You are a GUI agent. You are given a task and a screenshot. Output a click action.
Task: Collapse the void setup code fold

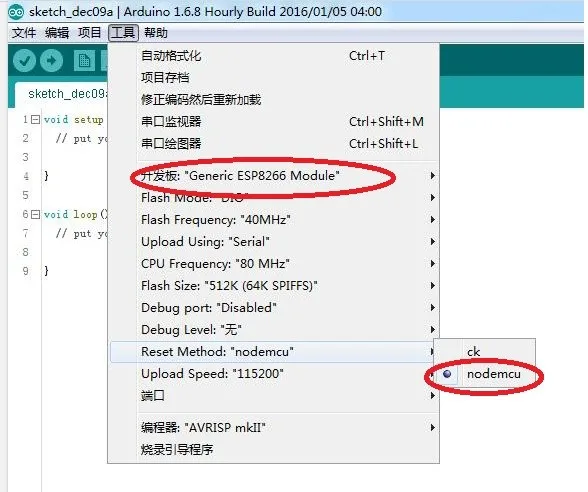coord(35,120)
